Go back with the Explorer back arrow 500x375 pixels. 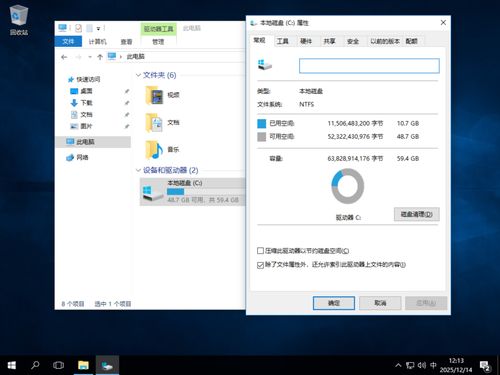click(64, 57)
